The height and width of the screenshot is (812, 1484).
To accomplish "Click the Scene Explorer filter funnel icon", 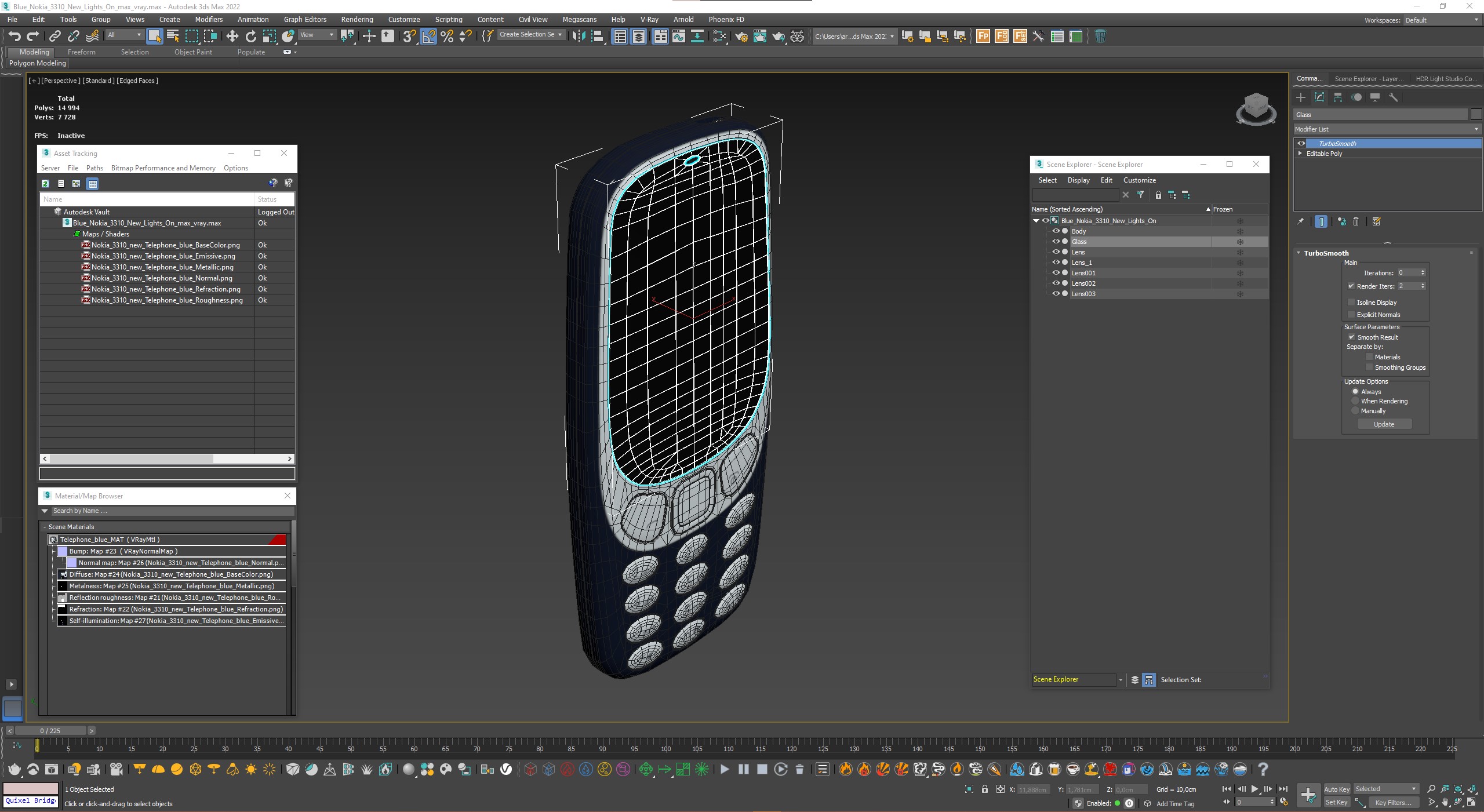I will (1140, 195).
